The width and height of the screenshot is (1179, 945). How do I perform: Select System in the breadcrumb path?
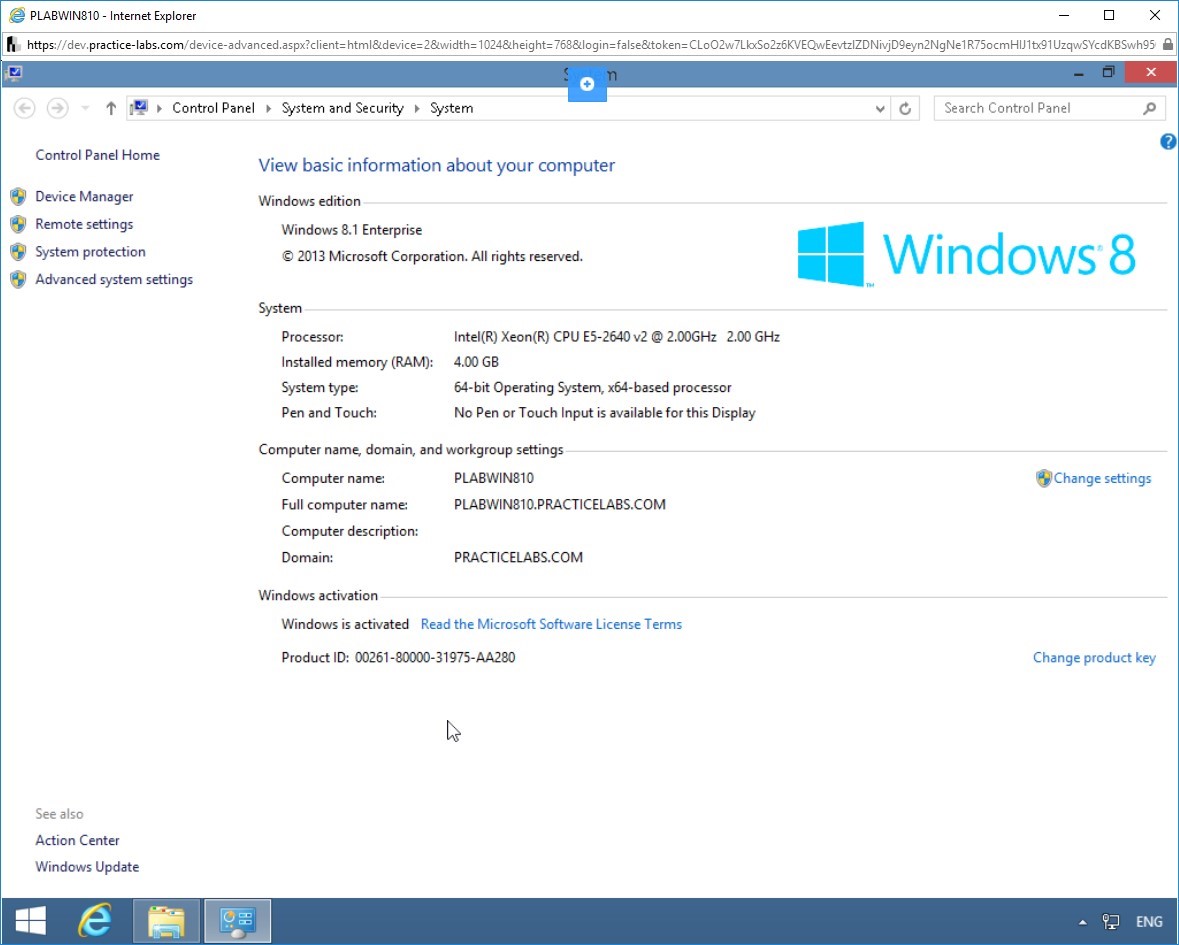click(452, 108)
